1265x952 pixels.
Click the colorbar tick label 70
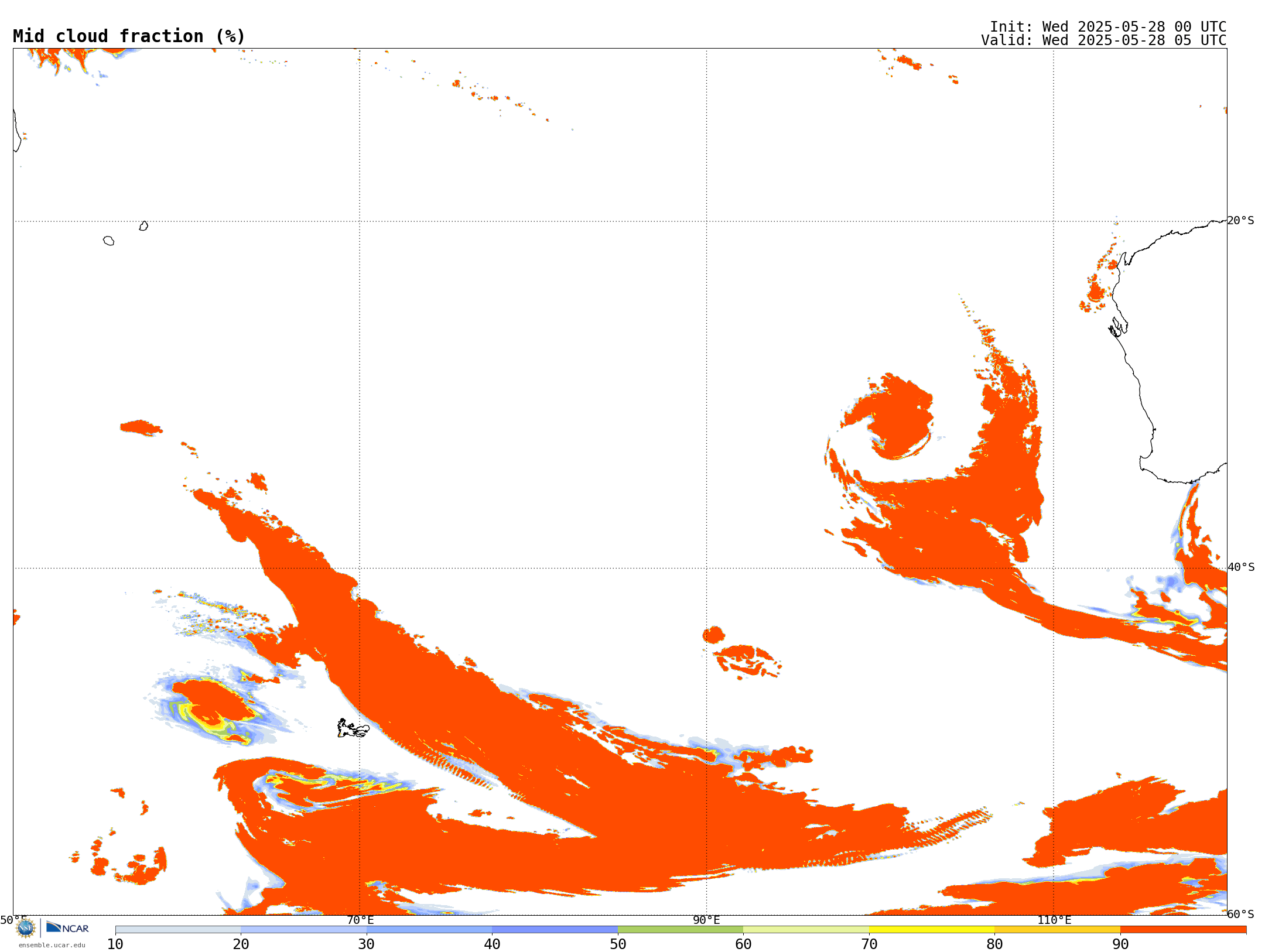(x=869, y=944)
